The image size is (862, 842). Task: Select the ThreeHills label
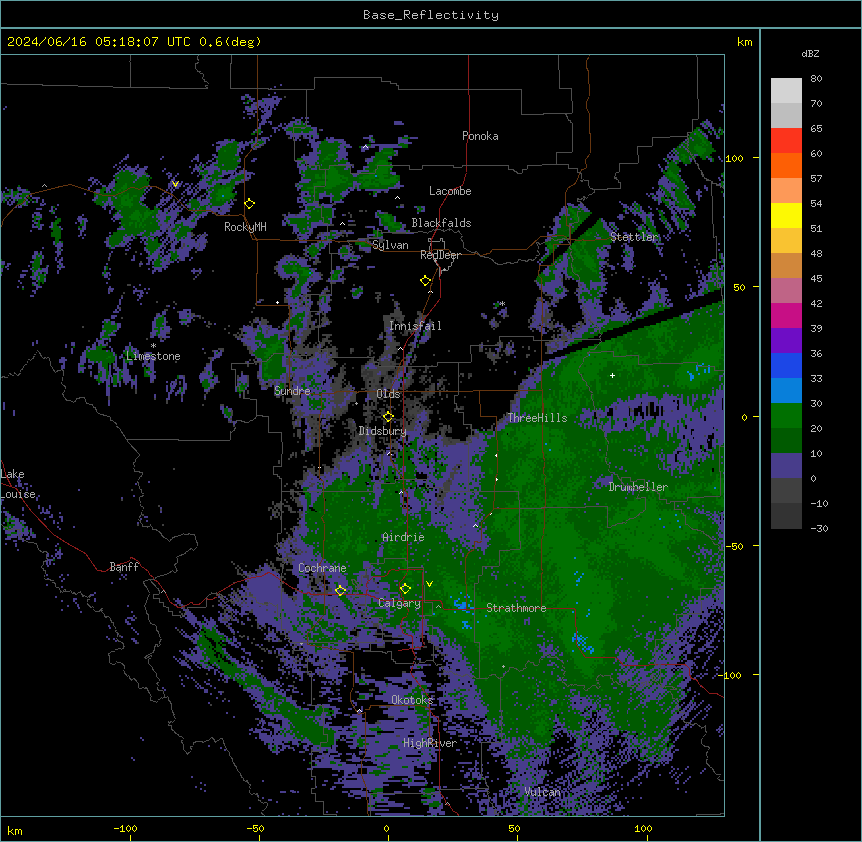tap(537, 418)
